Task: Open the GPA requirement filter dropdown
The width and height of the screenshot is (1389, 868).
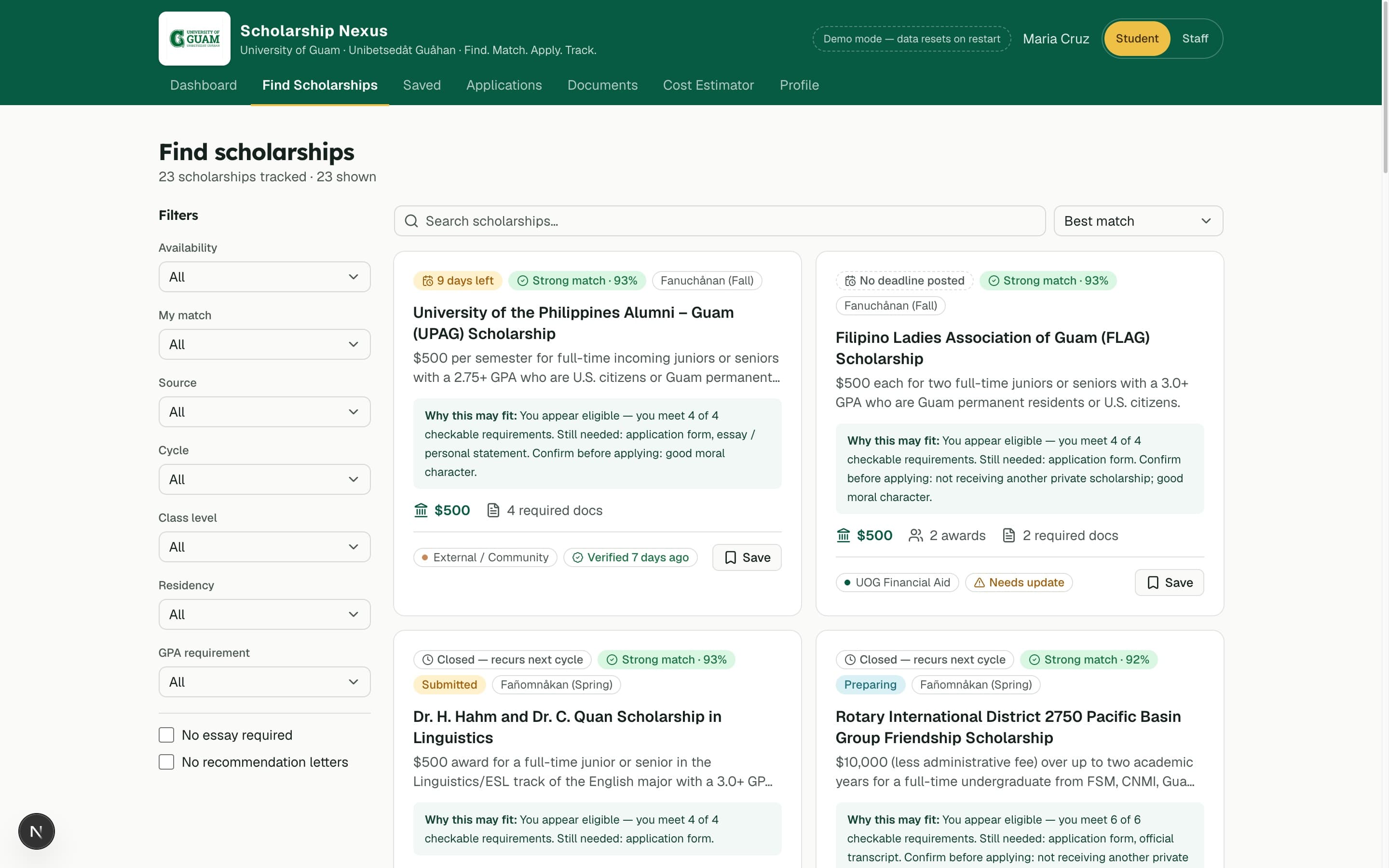Action: pyautogui.click(x=265, y=682)
